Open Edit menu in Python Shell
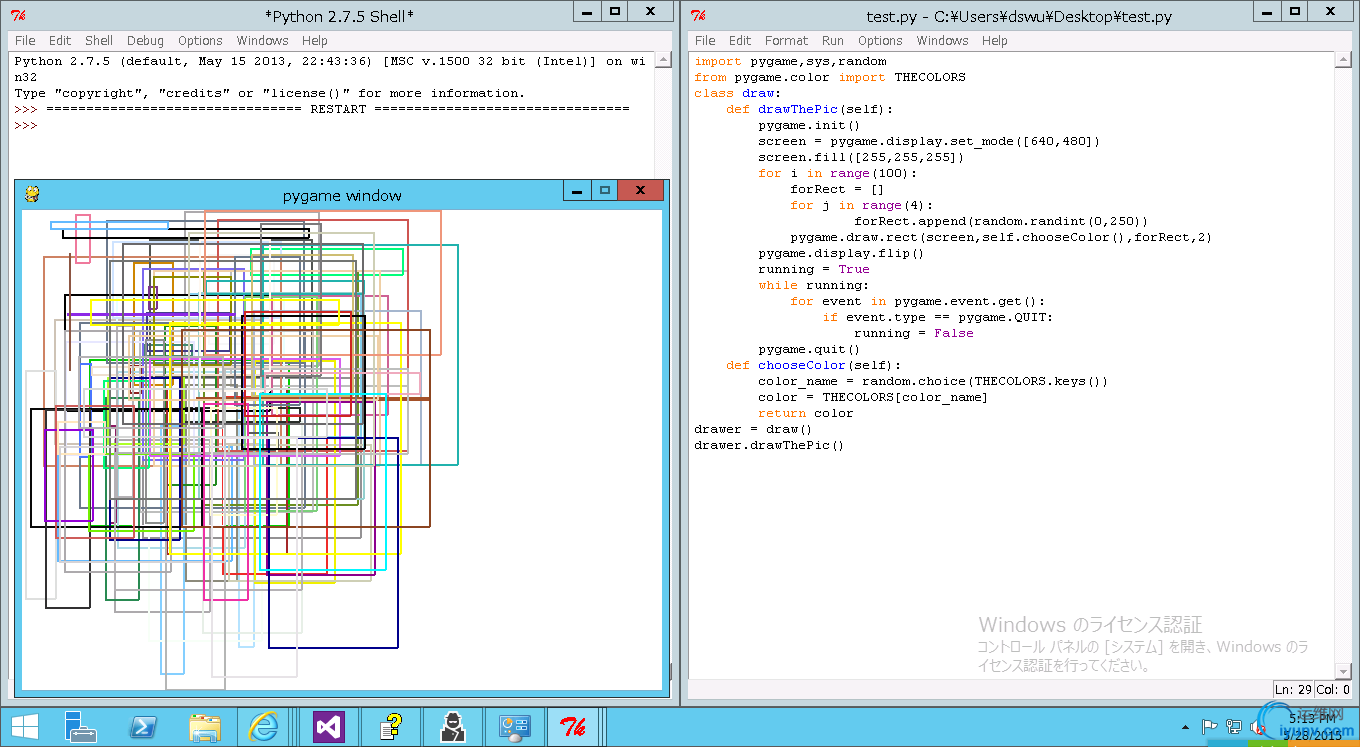 [60, 41]
